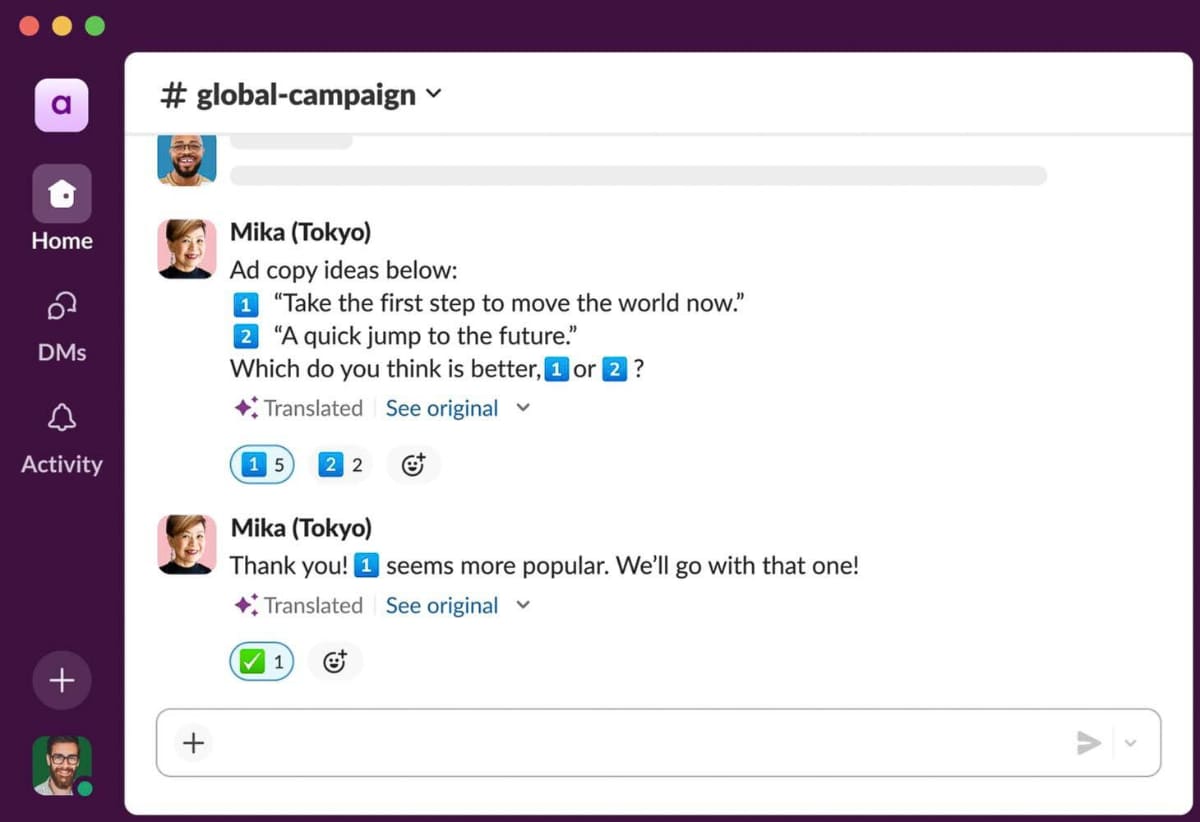The height and width of the screenshot is (822, 1200).
Task: Open send options via the chevron next to send
Action: coord(1131,743)
